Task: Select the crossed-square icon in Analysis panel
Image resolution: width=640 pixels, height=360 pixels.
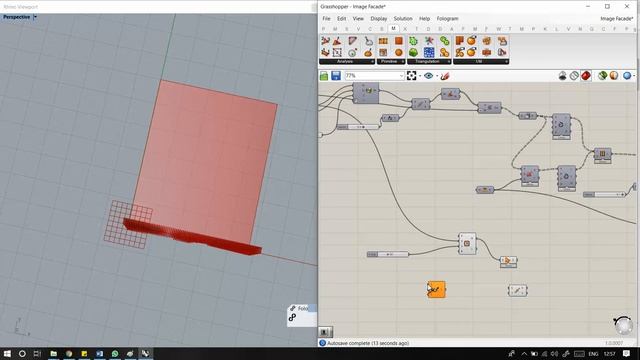Action: pyautogui.click(x=337, y=52)
